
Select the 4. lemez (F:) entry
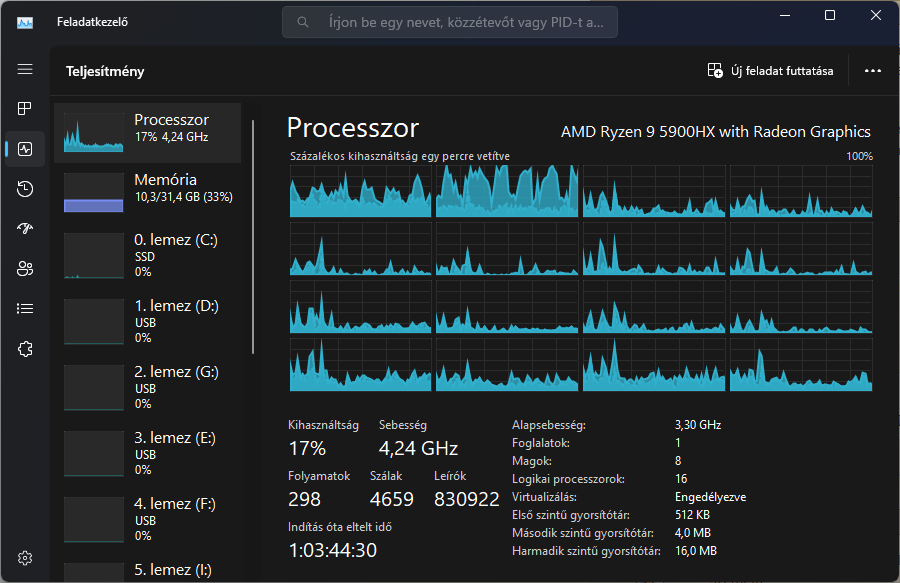[x=148, y=519]
